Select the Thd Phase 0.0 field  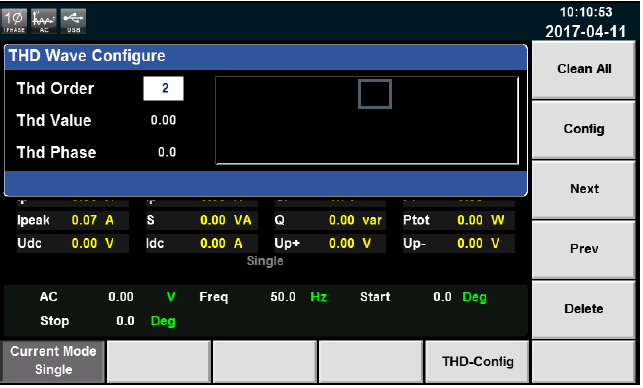pyautogui.click(x=167, y=152)
